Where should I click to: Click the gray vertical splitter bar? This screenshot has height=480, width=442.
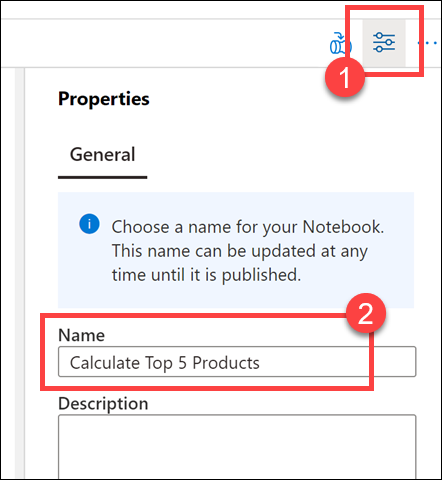(20, 273)
